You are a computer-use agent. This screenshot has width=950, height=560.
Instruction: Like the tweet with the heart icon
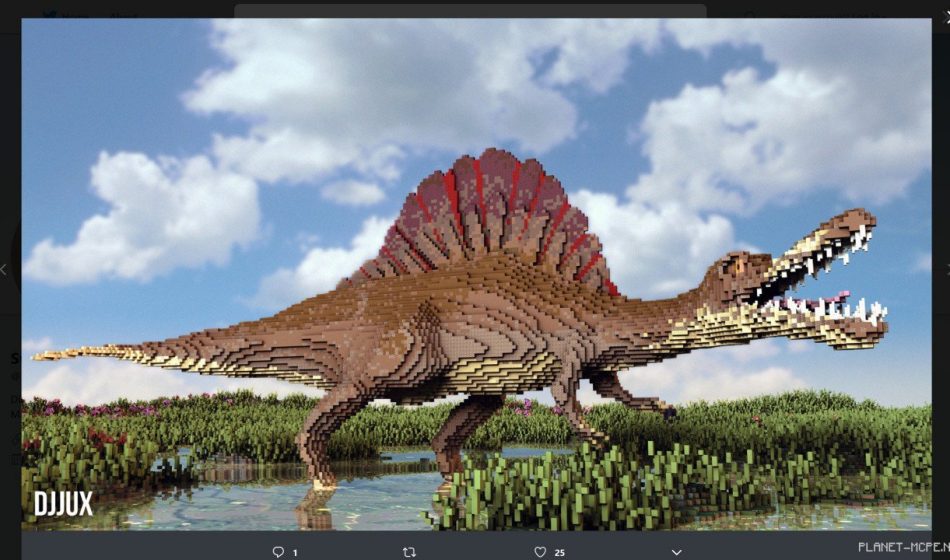point(540,551)
